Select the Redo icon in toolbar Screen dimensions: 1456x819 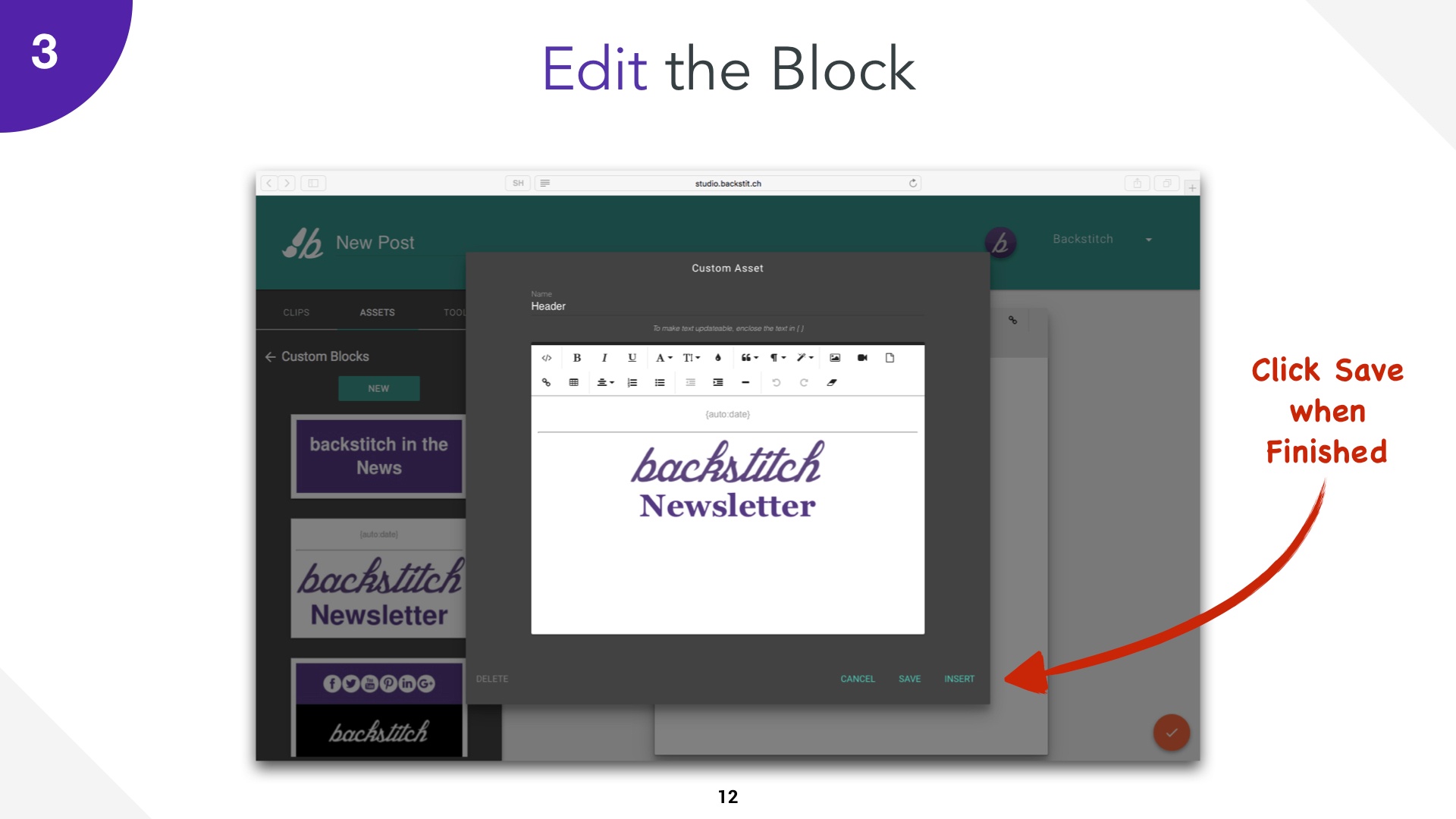804,382
